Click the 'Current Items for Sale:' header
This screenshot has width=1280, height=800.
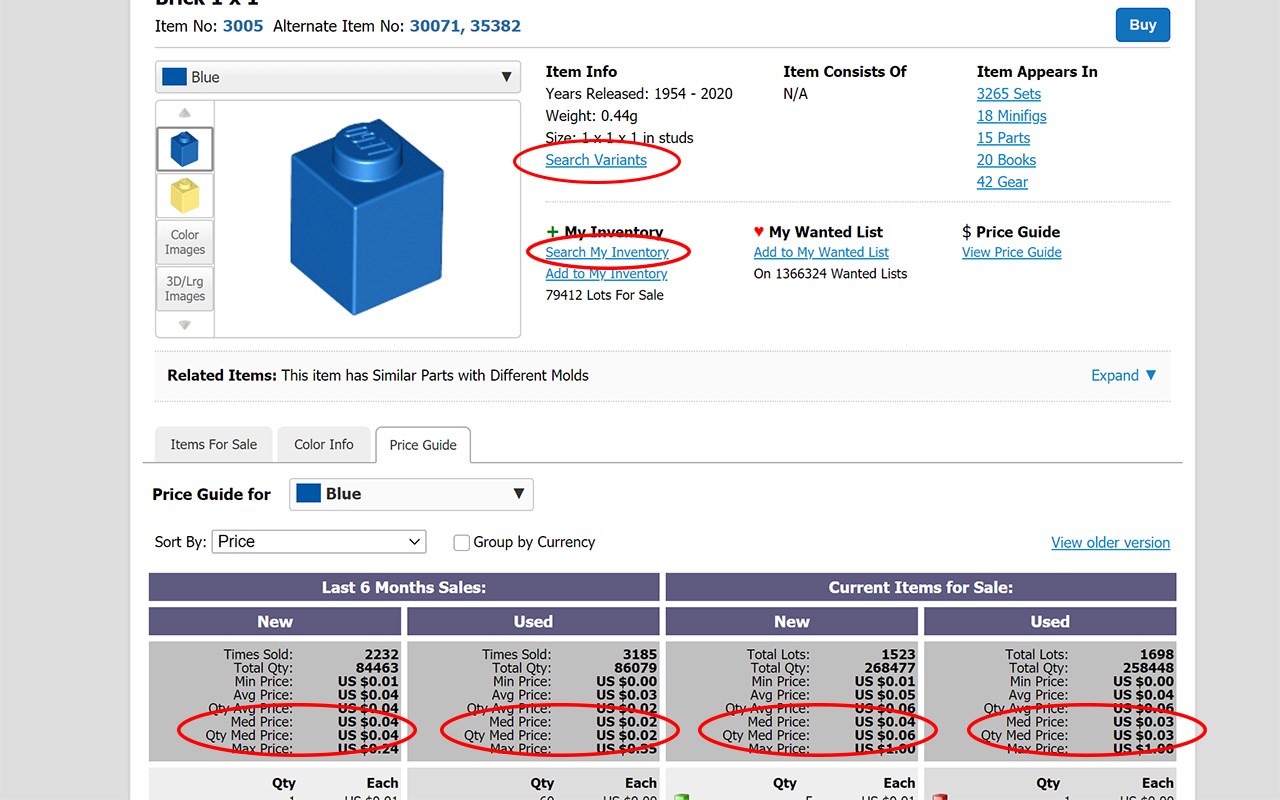pos(921,587)
